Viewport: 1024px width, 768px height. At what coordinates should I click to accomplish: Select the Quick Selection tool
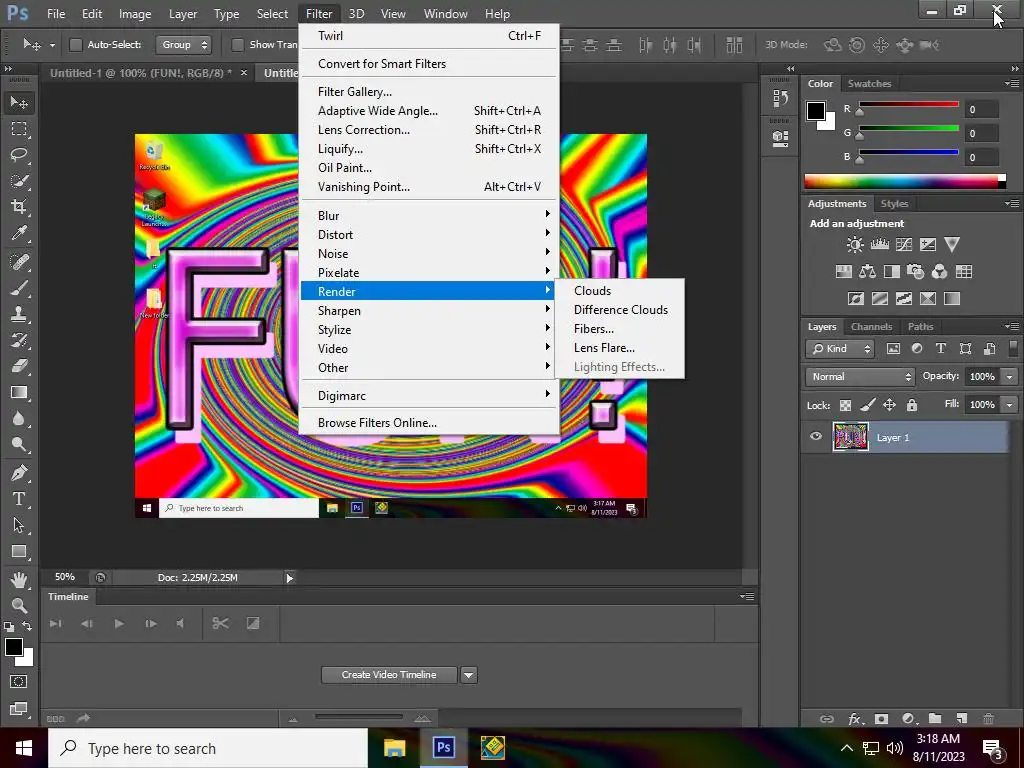19,181
